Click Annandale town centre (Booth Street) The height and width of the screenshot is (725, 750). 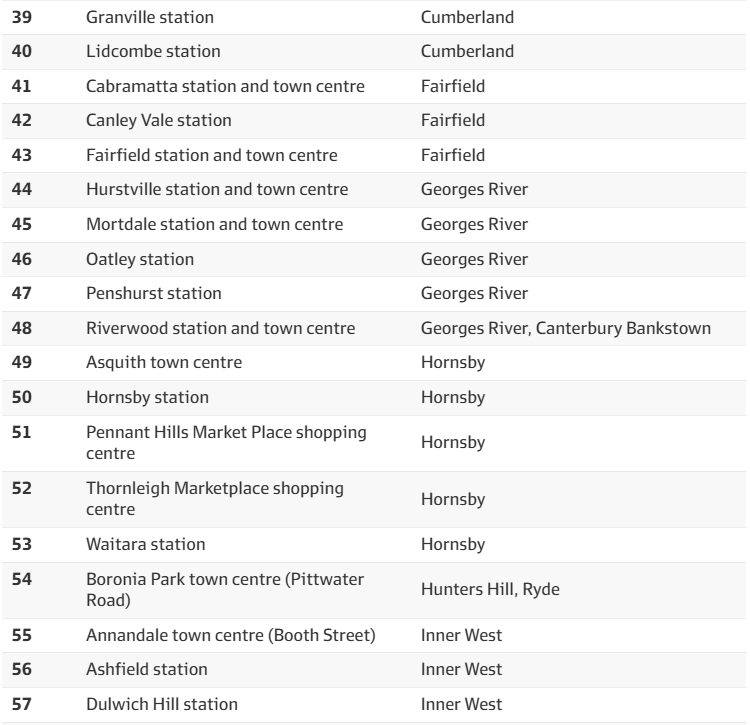coord(230,634)
